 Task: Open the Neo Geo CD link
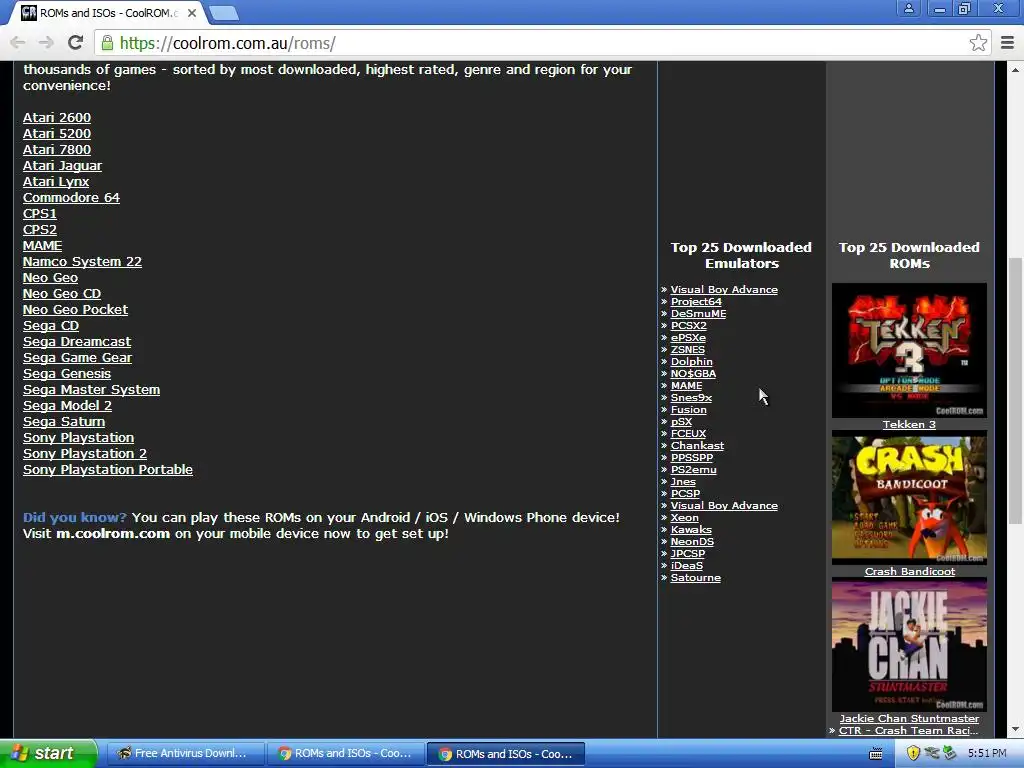click(62, 293)
